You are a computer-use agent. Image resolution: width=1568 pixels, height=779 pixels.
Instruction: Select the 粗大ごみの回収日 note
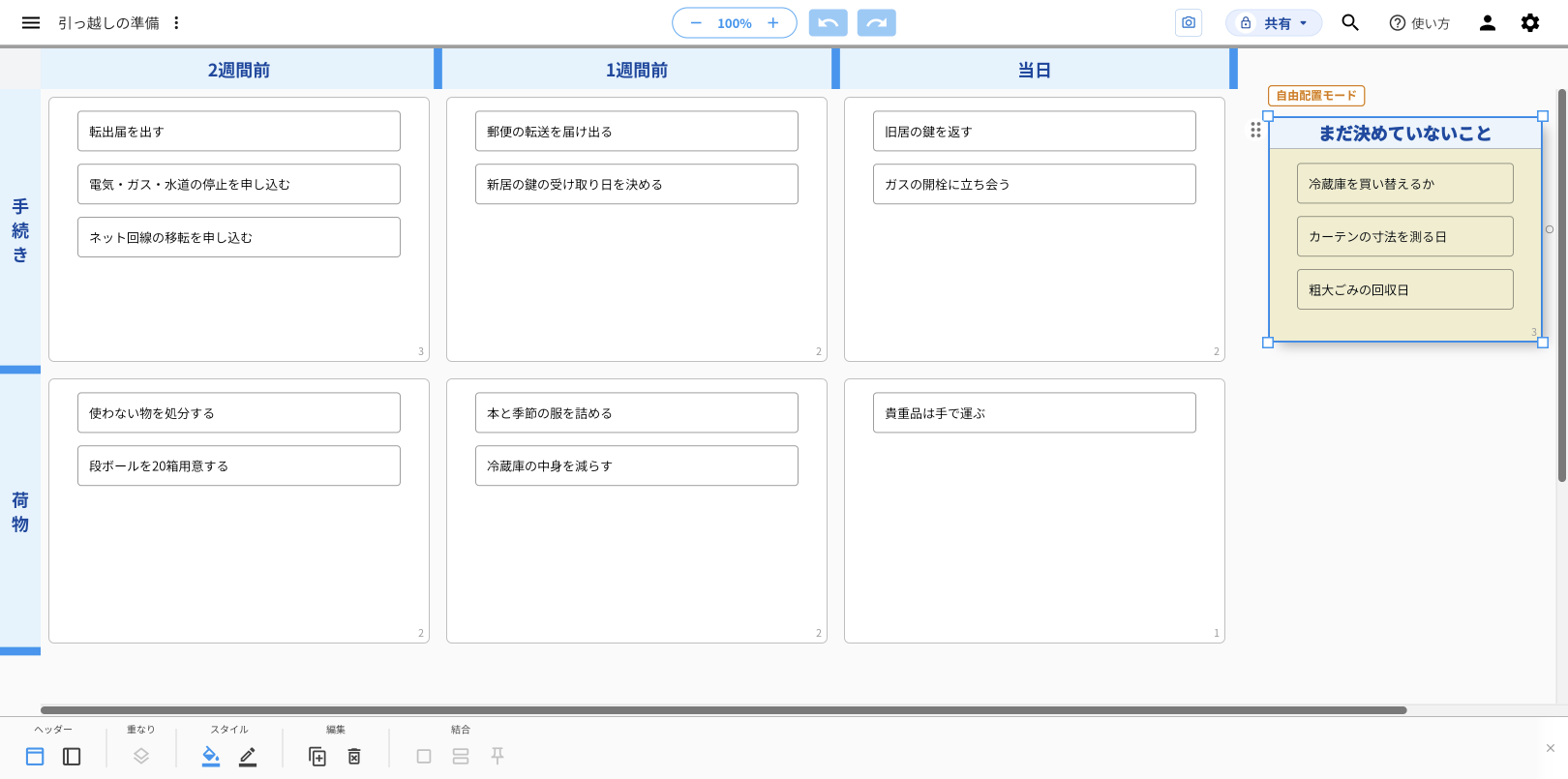coord(1405,289)
